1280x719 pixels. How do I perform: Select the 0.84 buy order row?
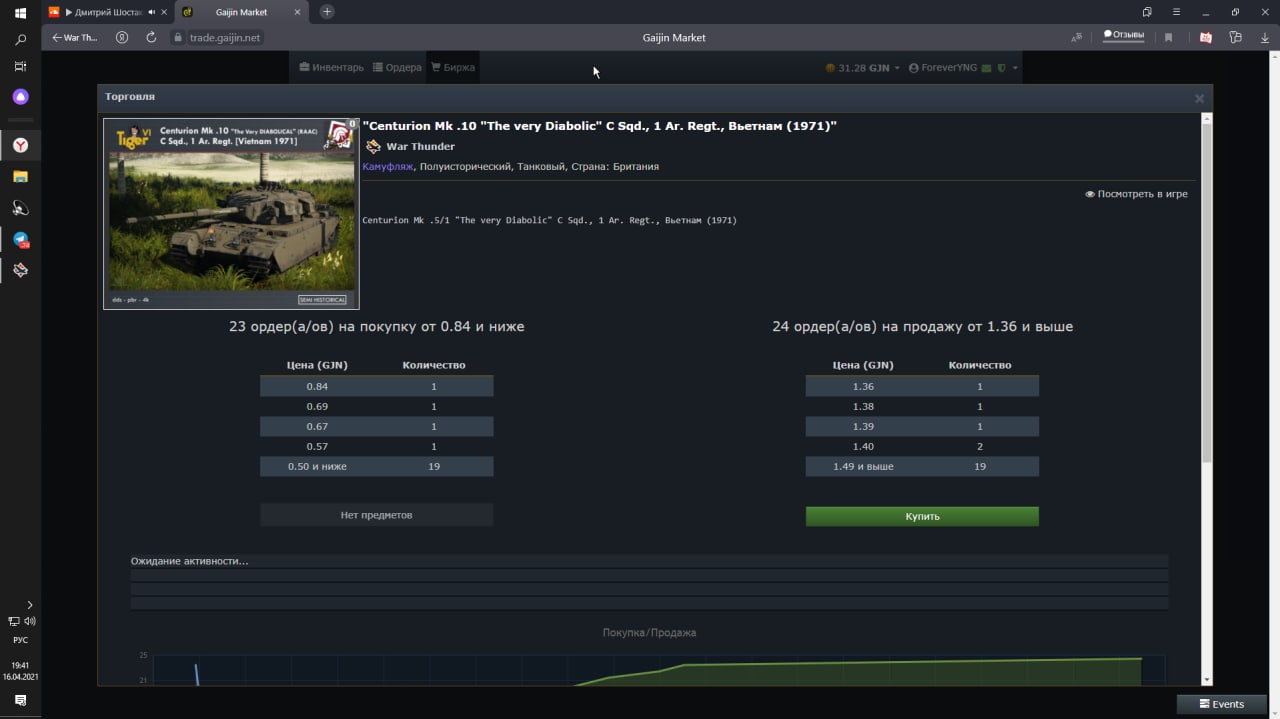(x=376, y=386)
